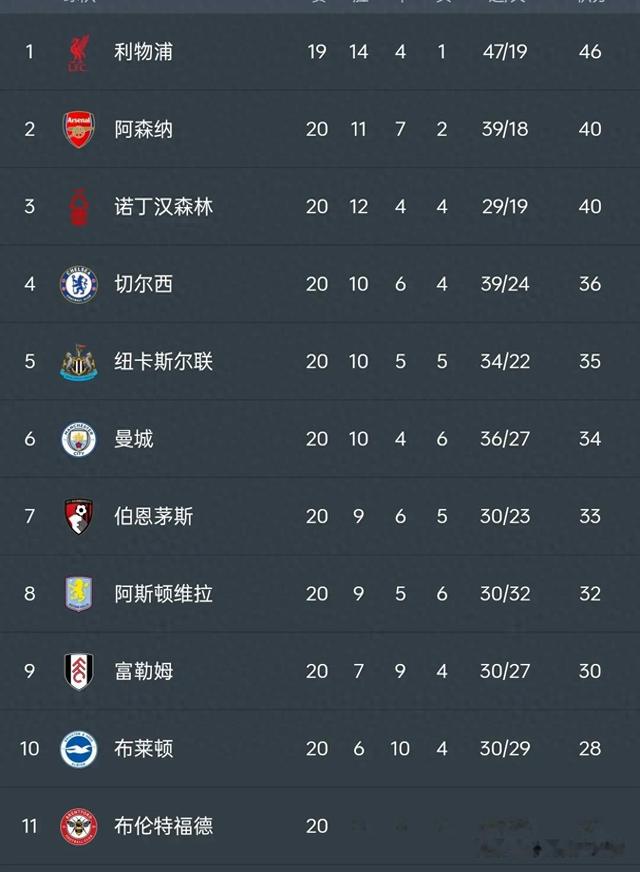The image size is (640, 872).
Task: Open team name 诺丁汉森林
Action: pos(163,206)
